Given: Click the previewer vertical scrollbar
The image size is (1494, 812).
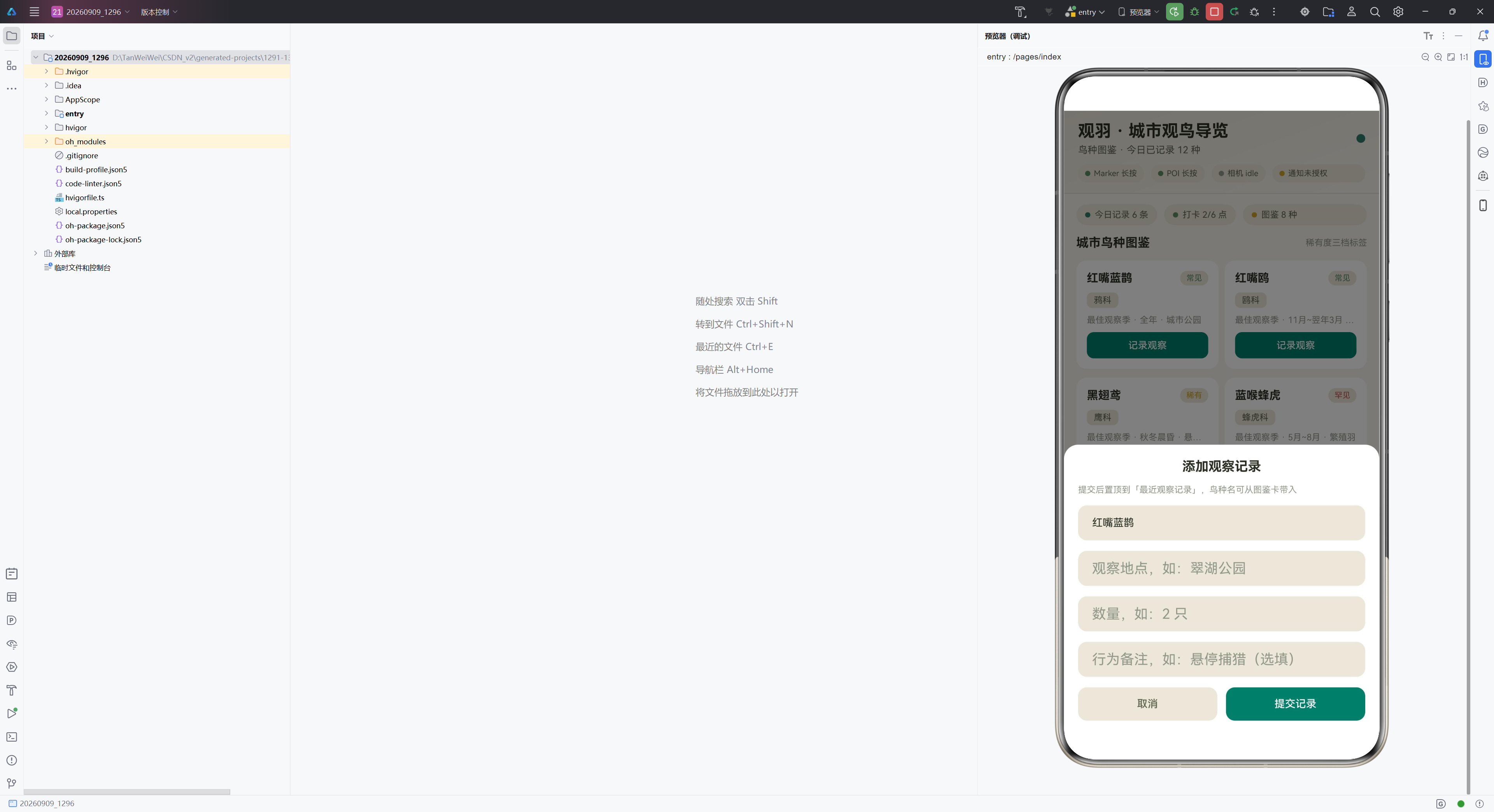Looking at the screenshot, I should pyautogui.click(x=1468, y=457).
